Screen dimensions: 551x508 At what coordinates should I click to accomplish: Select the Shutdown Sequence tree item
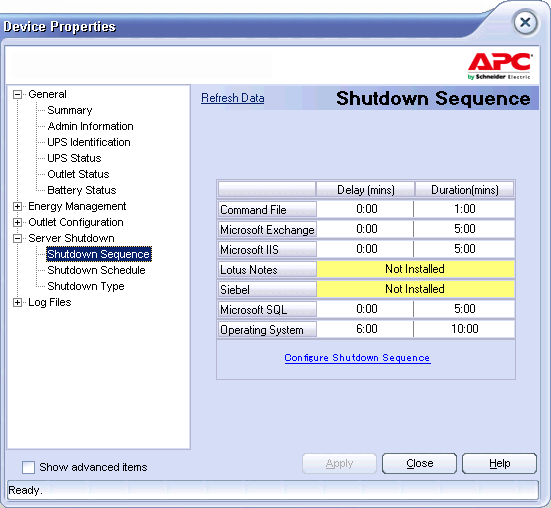99,254
